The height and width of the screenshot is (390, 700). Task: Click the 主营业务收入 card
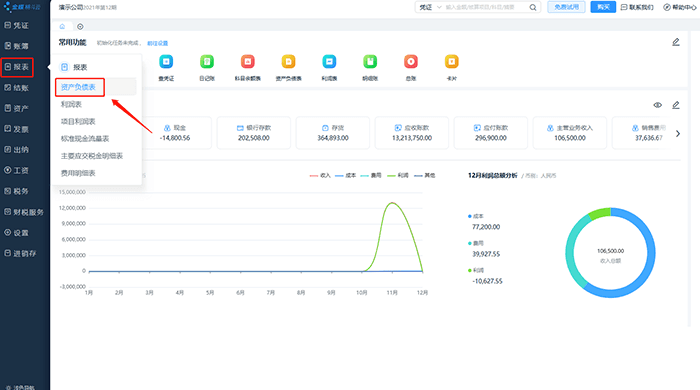pos(570,133)
